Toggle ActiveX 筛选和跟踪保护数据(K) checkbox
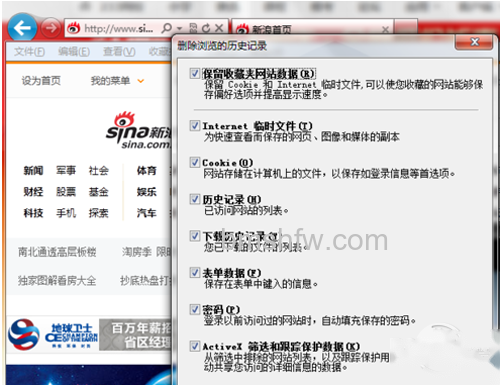500x385 pixels. pyautogui.click(x=195, y=346)
